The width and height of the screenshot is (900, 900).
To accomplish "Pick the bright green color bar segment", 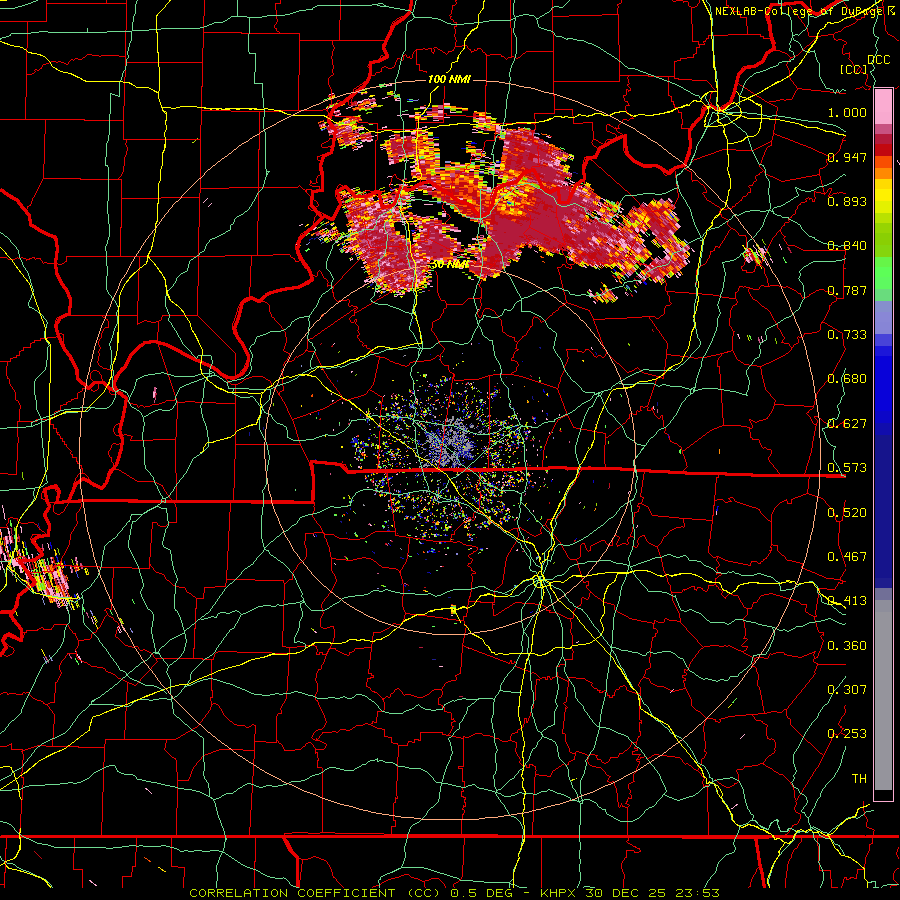I will click(883, 274).
